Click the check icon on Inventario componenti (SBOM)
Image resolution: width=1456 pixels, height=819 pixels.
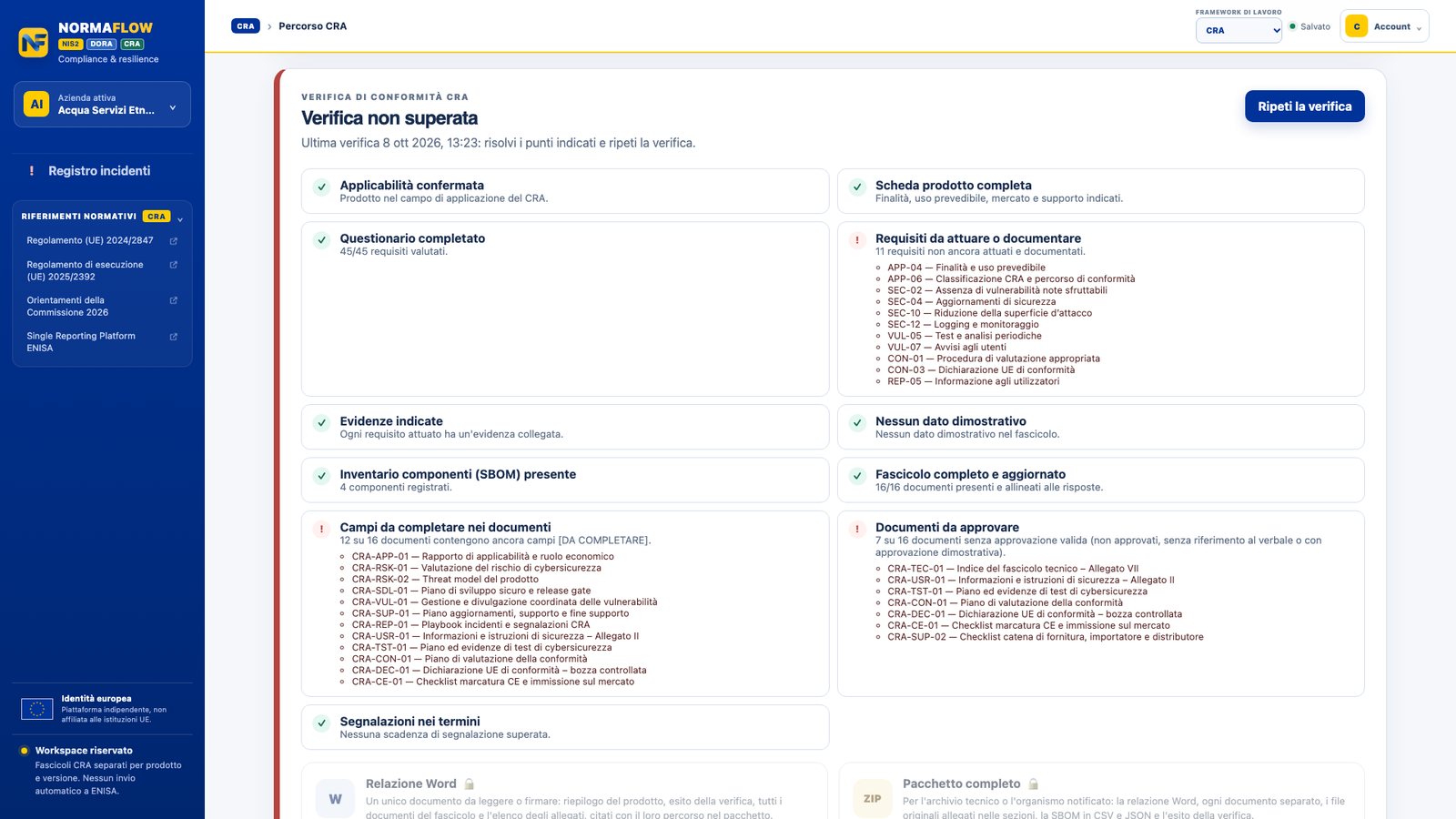pos(321,476)
